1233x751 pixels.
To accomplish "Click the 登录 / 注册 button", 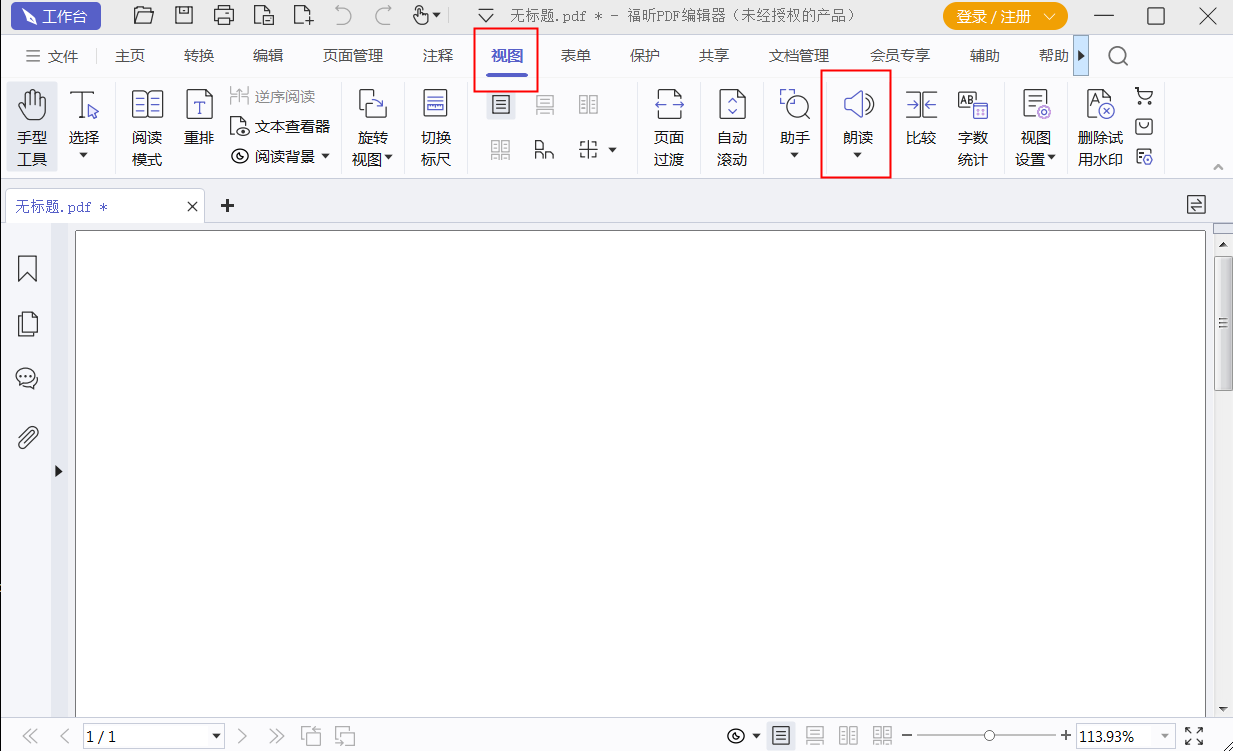I will 1004,16.
